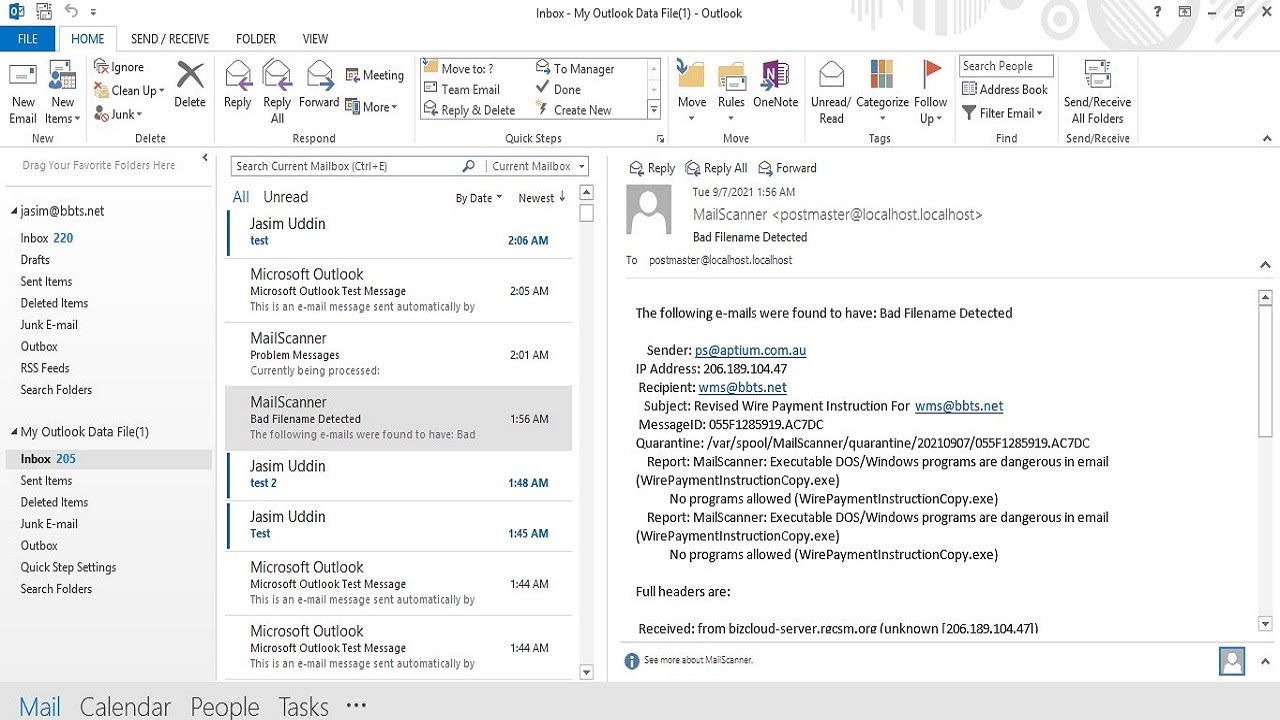Viewport: 1280px width, 720px height.
Task: Switch to People view
Action: tap(225, 706)
